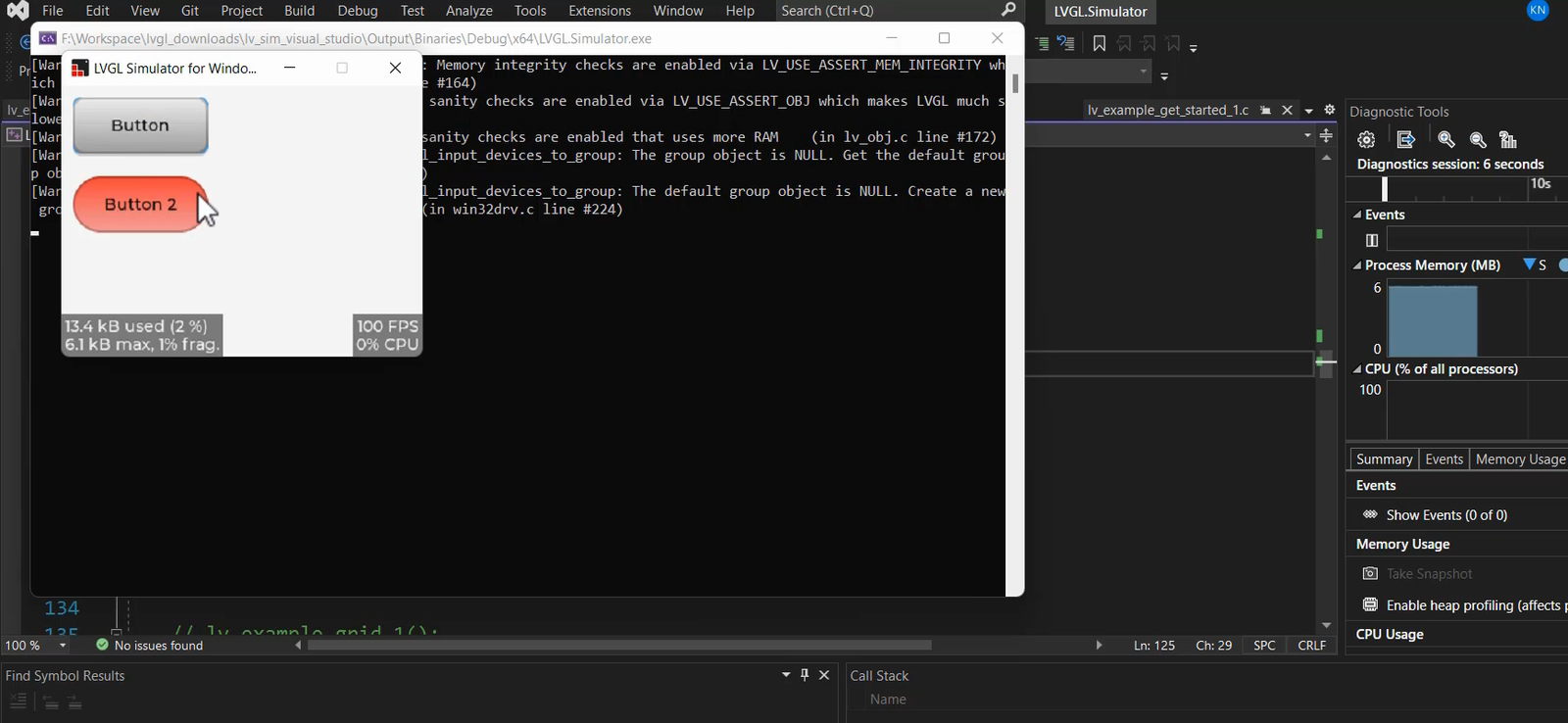Pin the Find Symbol Results panel
This screenshot has height=723, width=1568.
[x=805, y=675]
